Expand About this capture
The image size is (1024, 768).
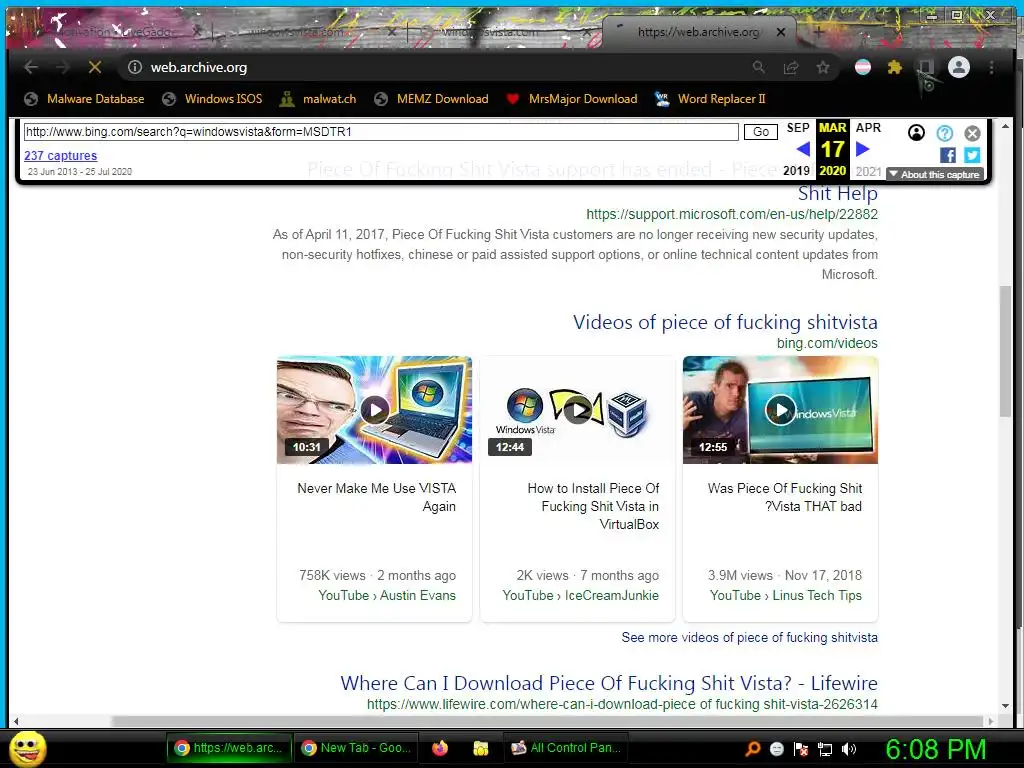(935, 174)
